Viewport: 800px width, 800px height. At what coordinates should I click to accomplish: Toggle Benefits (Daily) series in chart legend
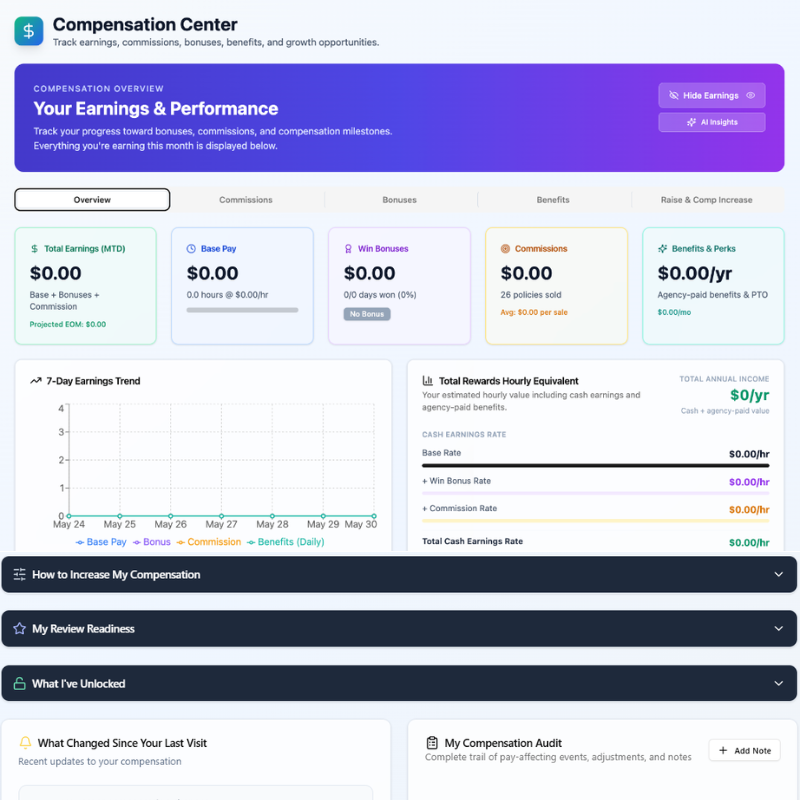click(285, 542)
